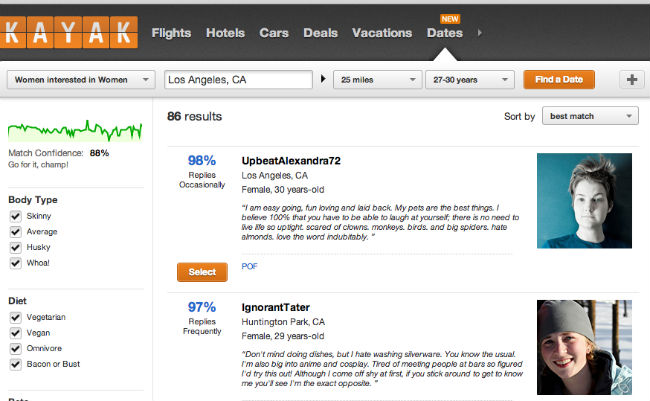This screenshot has width=650, height=401.
Task: Open the Hotels tab
Action: [226, 33]
